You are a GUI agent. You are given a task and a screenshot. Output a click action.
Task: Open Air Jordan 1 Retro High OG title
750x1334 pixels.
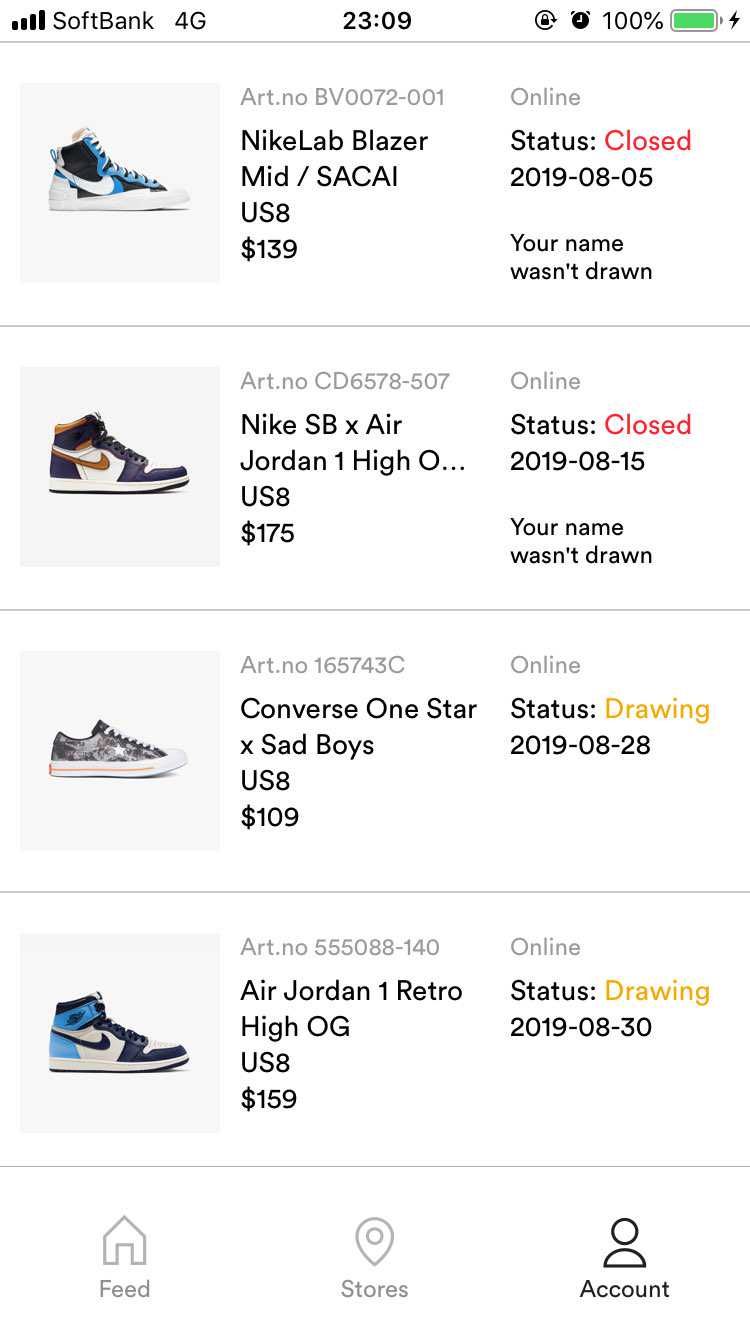click(352, 1008)
